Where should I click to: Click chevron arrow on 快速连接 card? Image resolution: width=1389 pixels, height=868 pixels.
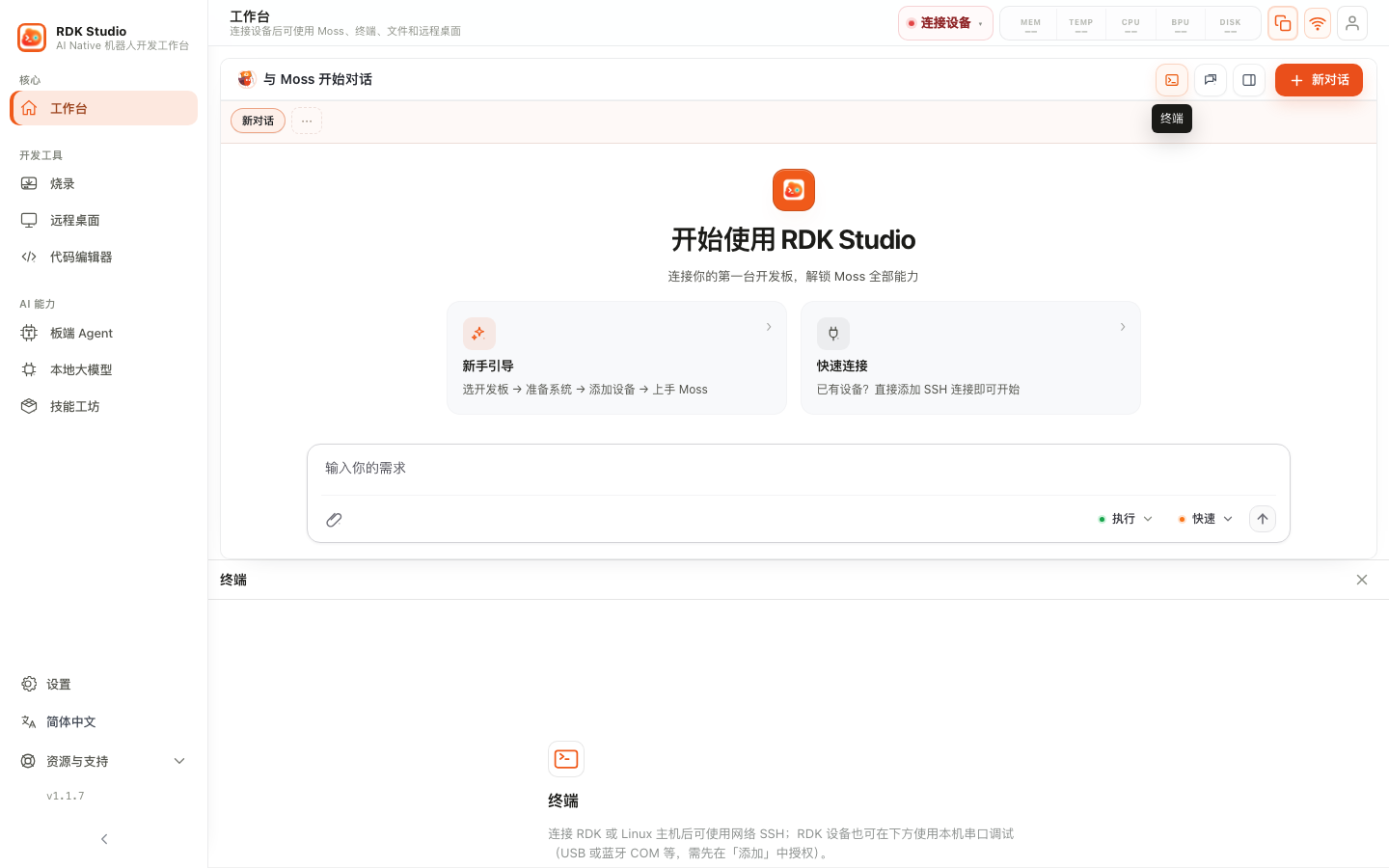1123,327
